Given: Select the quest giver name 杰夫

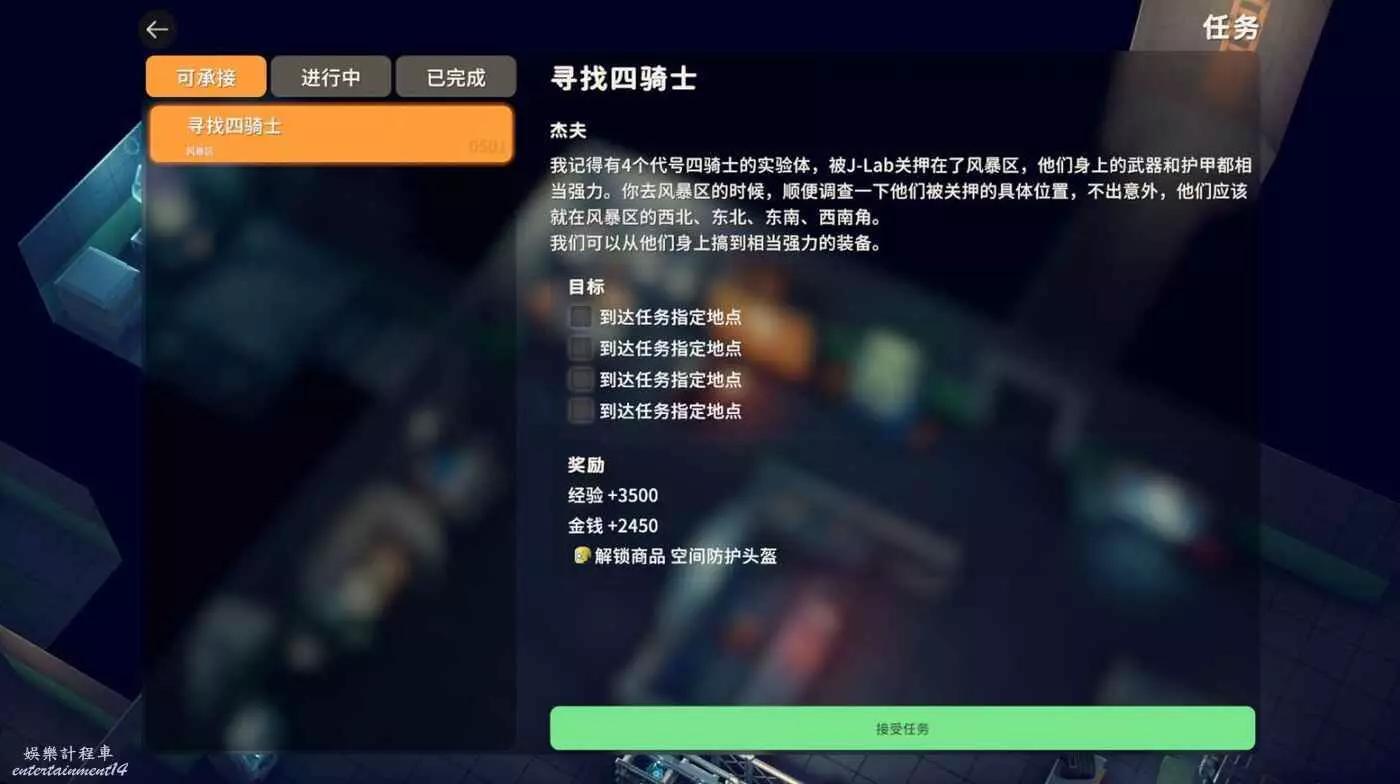Looking at the screenshot, I should (568, 130).
